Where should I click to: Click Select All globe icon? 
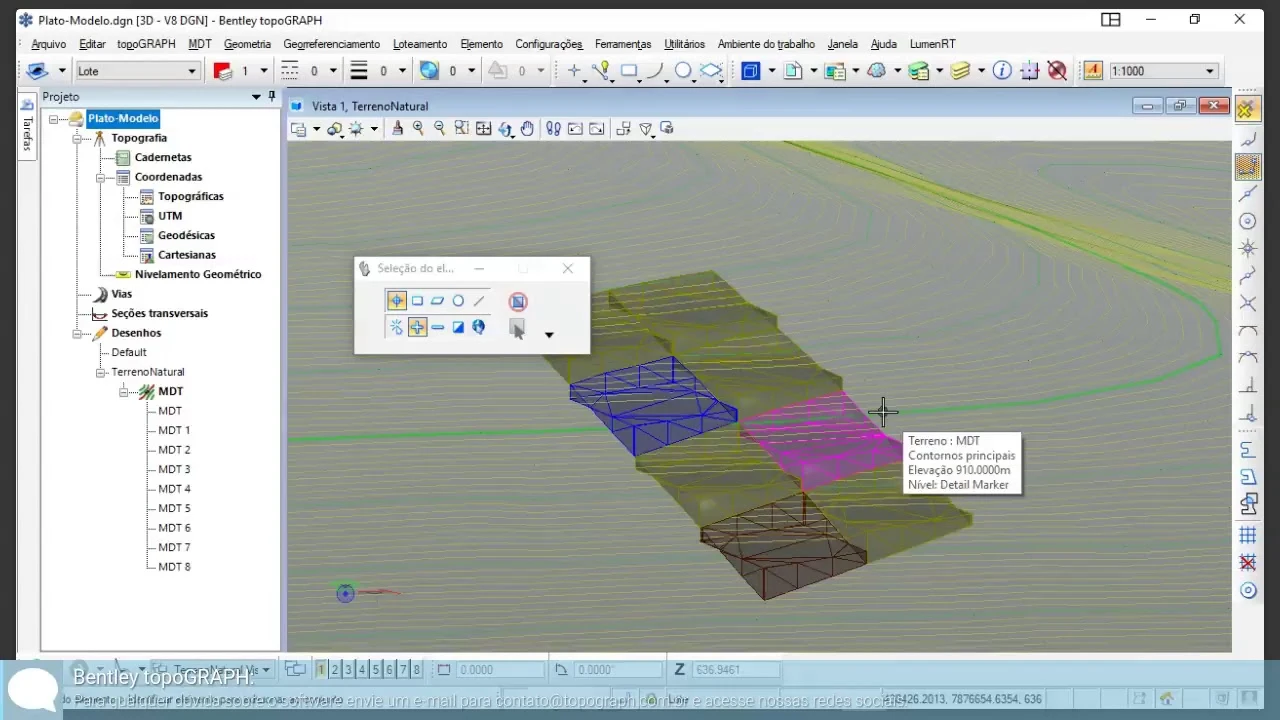479,327
